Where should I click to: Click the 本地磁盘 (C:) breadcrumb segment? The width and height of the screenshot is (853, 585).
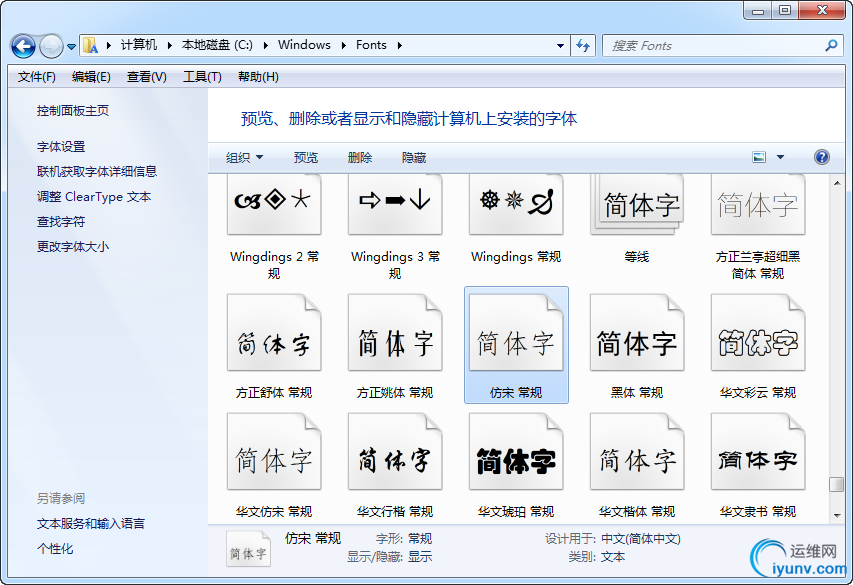217,45
